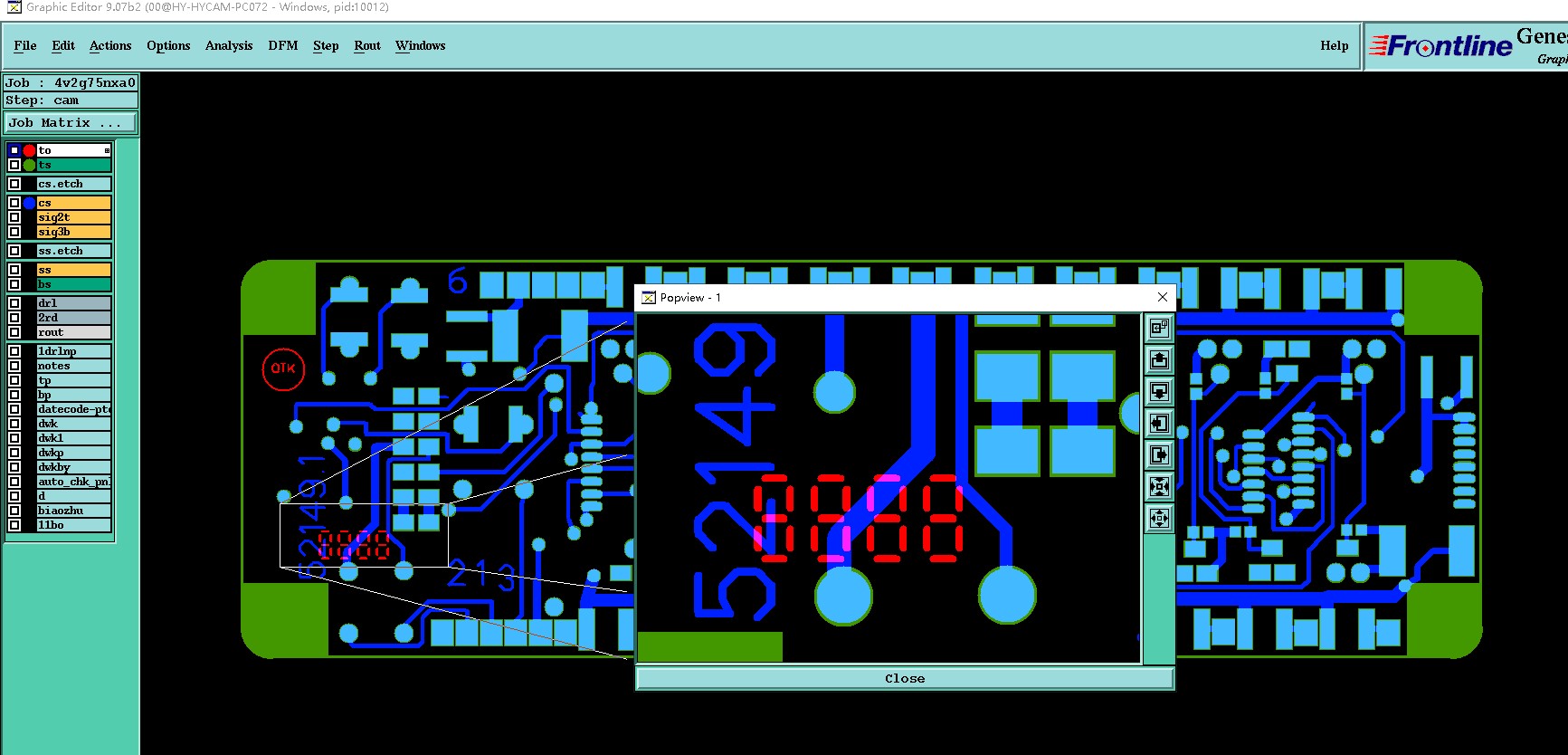Click the Step: cam field
The image size is (1568, 755).
pyautogui.click(x=71, y=100)
